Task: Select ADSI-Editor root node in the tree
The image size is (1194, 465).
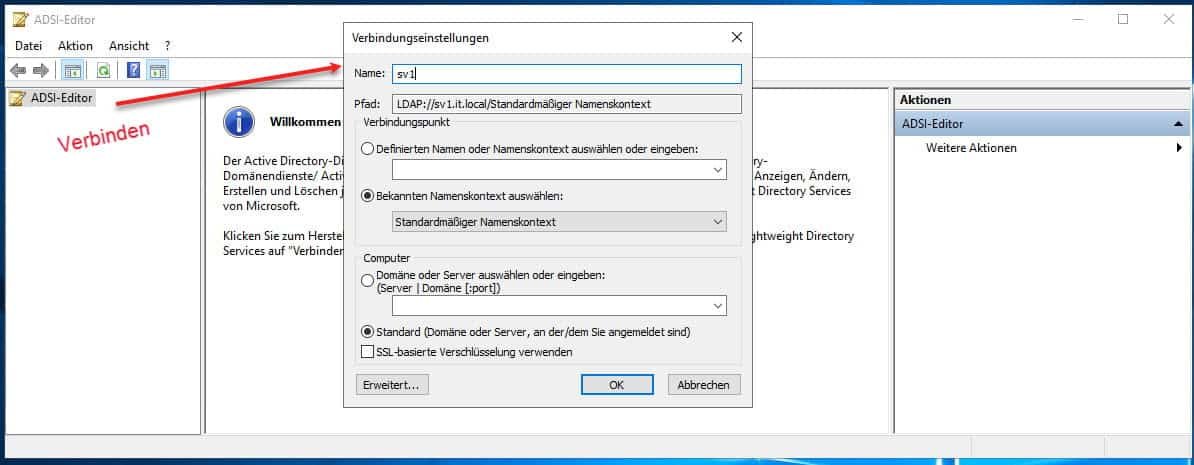Action: point(52,98)
